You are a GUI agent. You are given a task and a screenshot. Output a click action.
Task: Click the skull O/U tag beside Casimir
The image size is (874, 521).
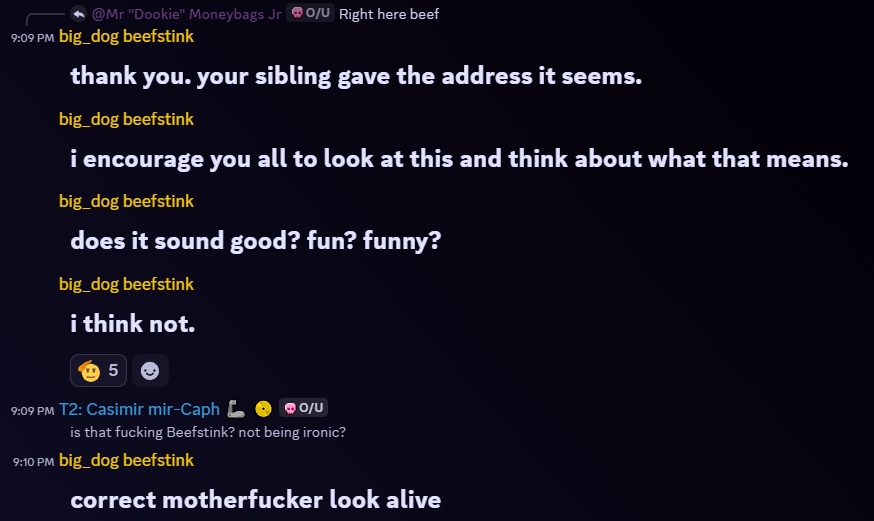(304, 408)
